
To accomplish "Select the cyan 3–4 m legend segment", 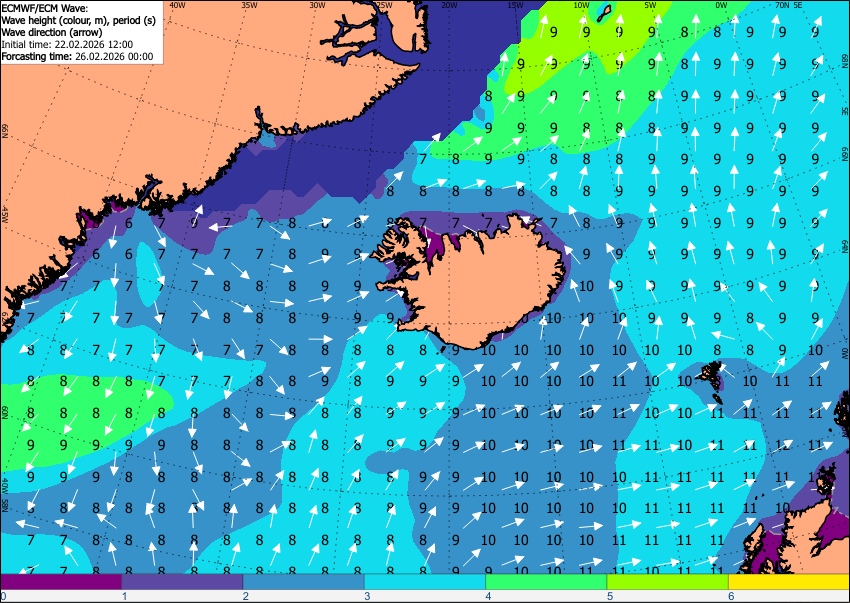I will pyautogui.click(x=425, y=581).
